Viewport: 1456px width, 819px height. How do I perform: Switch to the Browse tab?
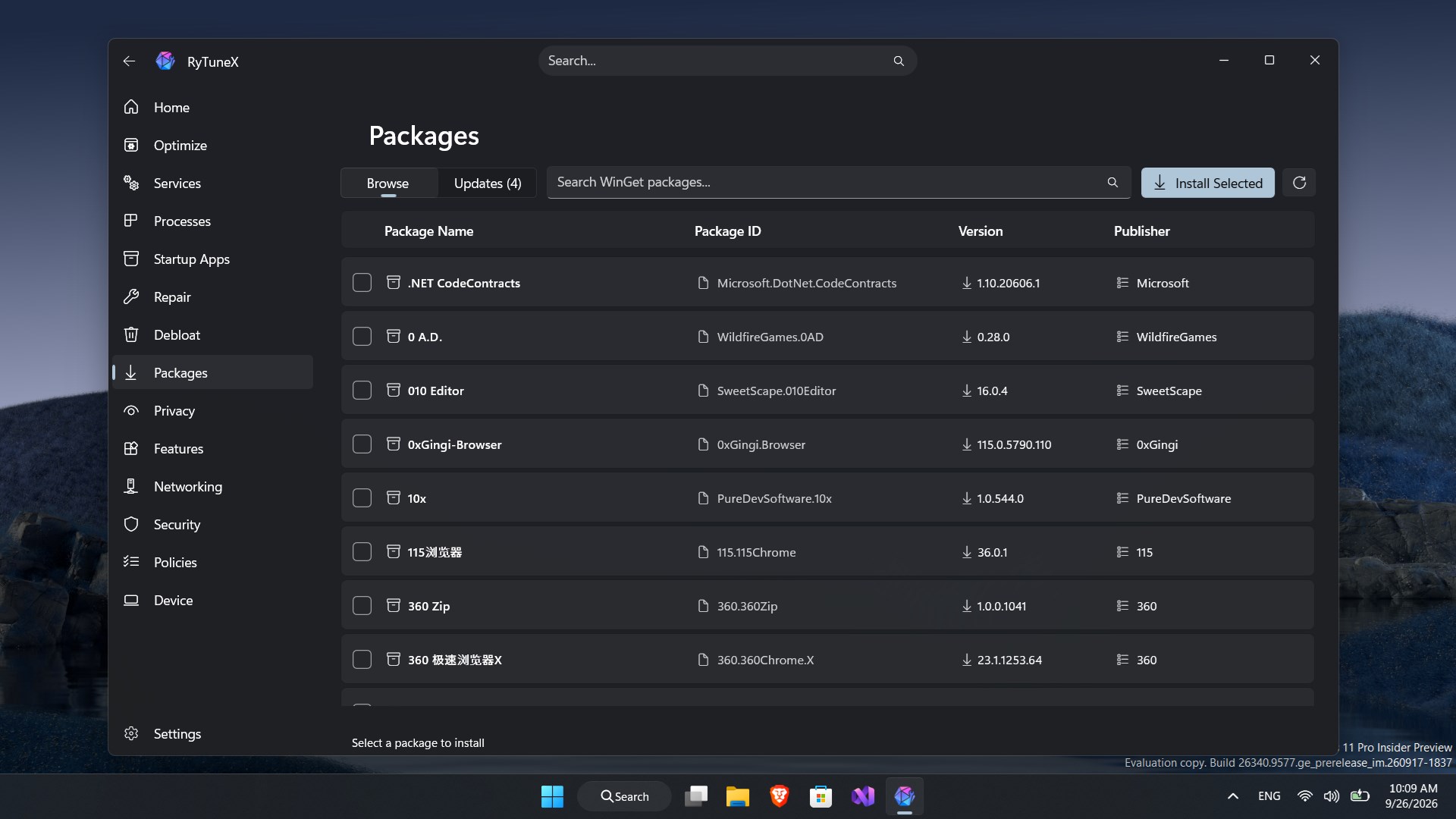(388, 183)
